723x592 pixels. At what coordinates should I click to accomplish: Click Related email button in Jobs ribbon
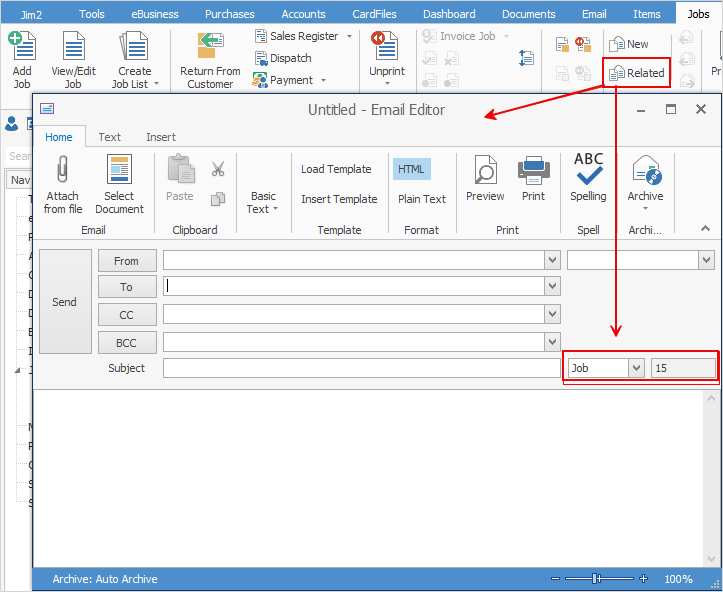[x=636, y=73]
